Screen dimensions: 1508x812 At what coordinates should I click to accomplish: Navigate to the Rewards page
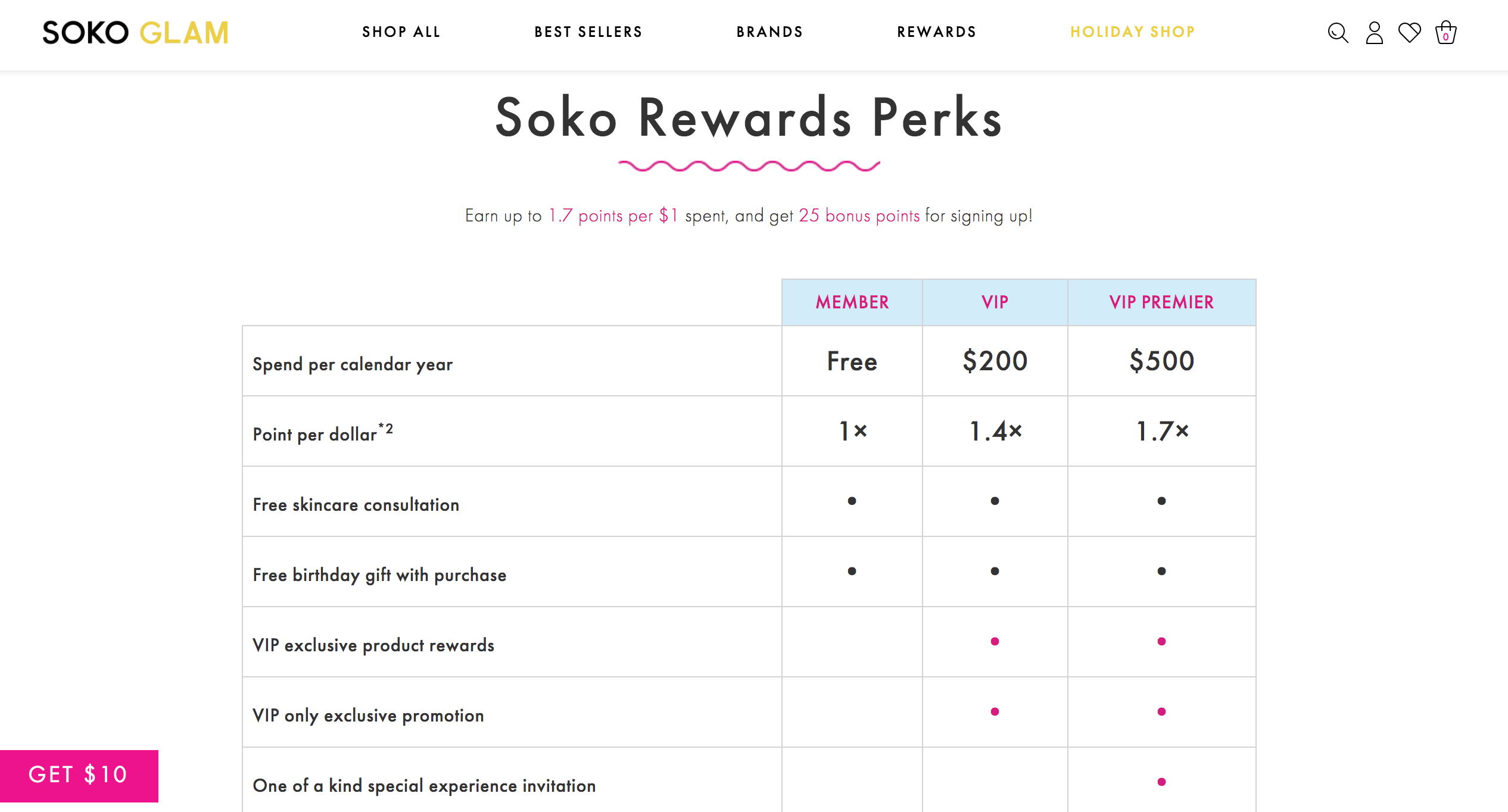click(x=937, y=32)
